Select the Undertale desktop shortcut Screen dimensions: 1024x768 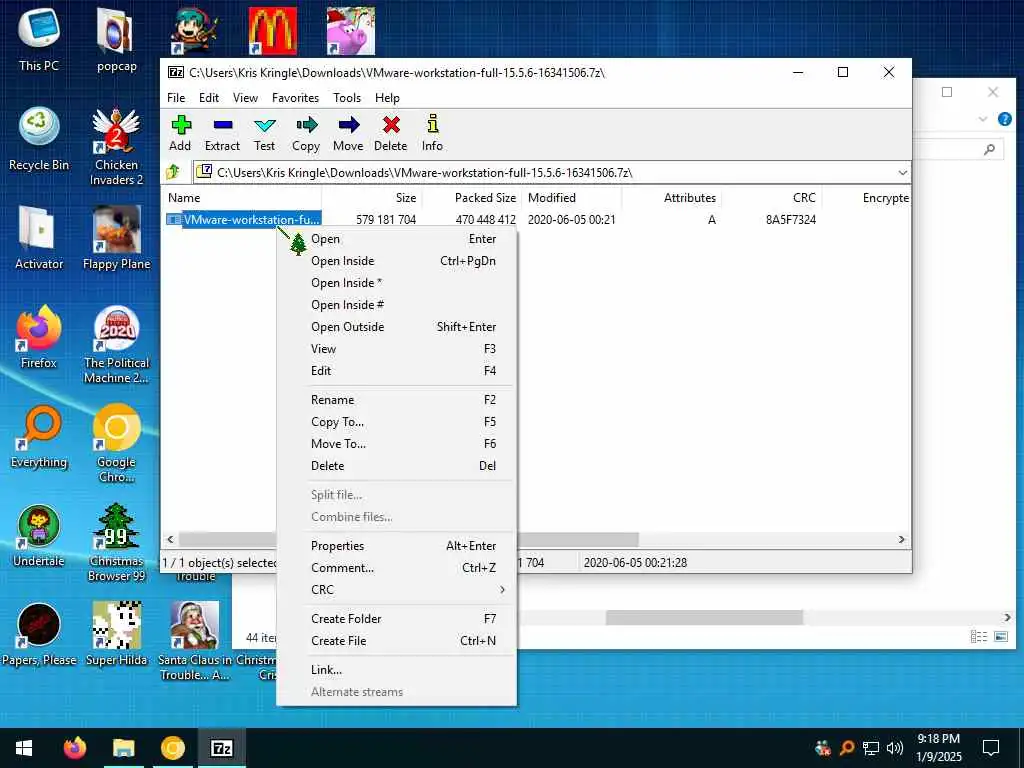point(39,536)
